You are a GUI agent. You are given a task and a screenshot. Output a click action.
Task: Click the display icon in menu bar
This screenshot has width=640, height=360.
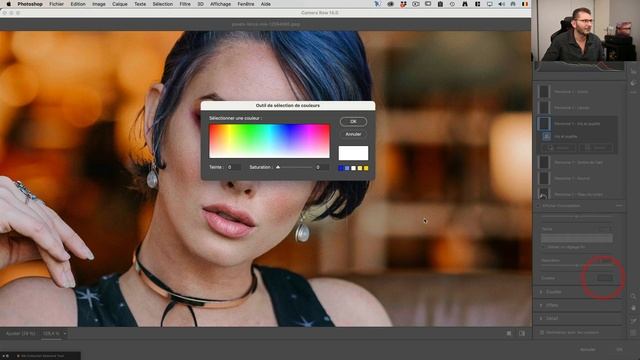coord(489,4)
